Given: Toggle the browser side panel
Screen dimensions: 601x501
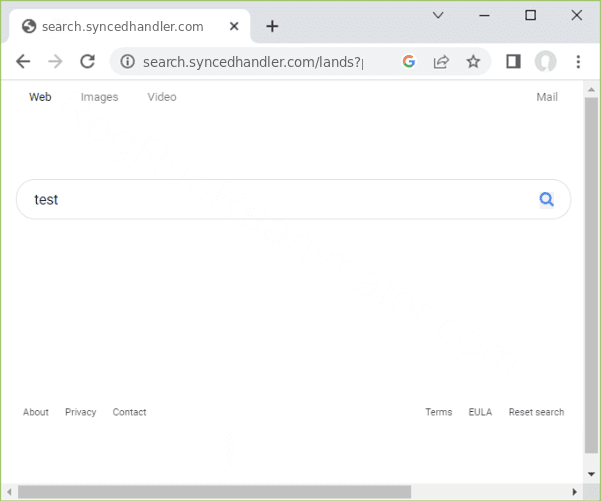Looking at the screenshot, I should 513,62.
